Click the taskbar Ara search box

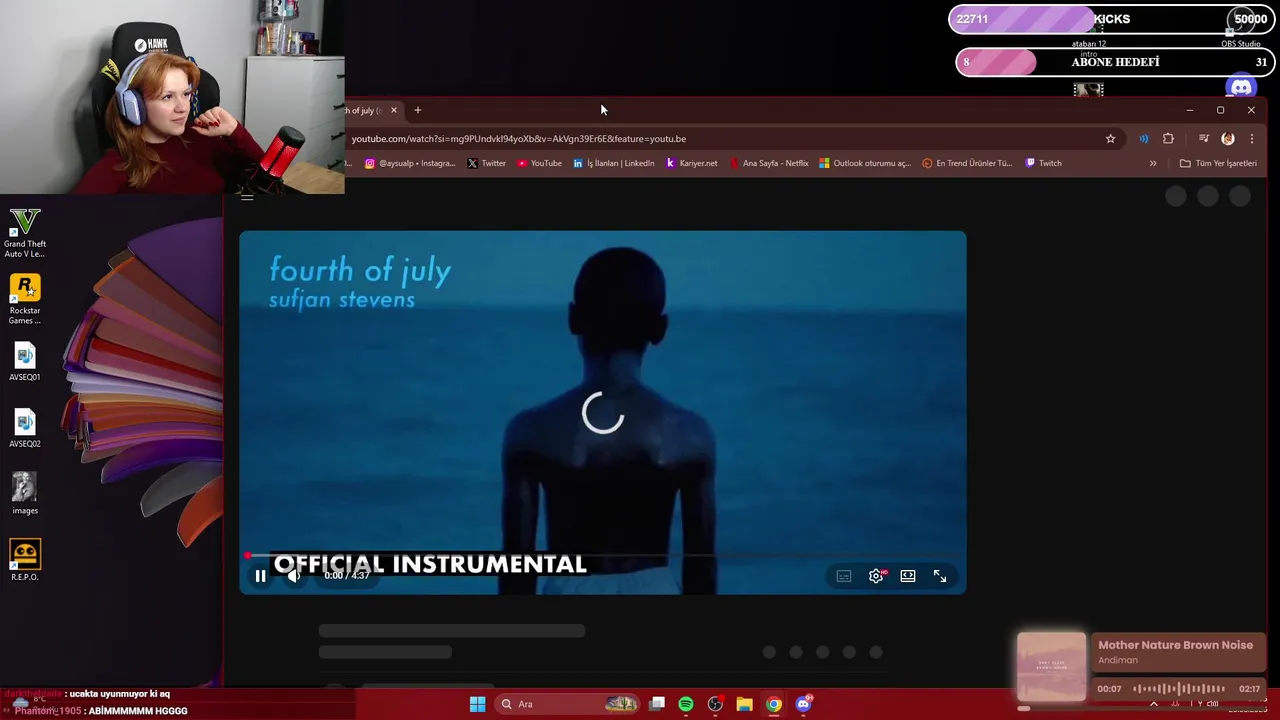568,704
